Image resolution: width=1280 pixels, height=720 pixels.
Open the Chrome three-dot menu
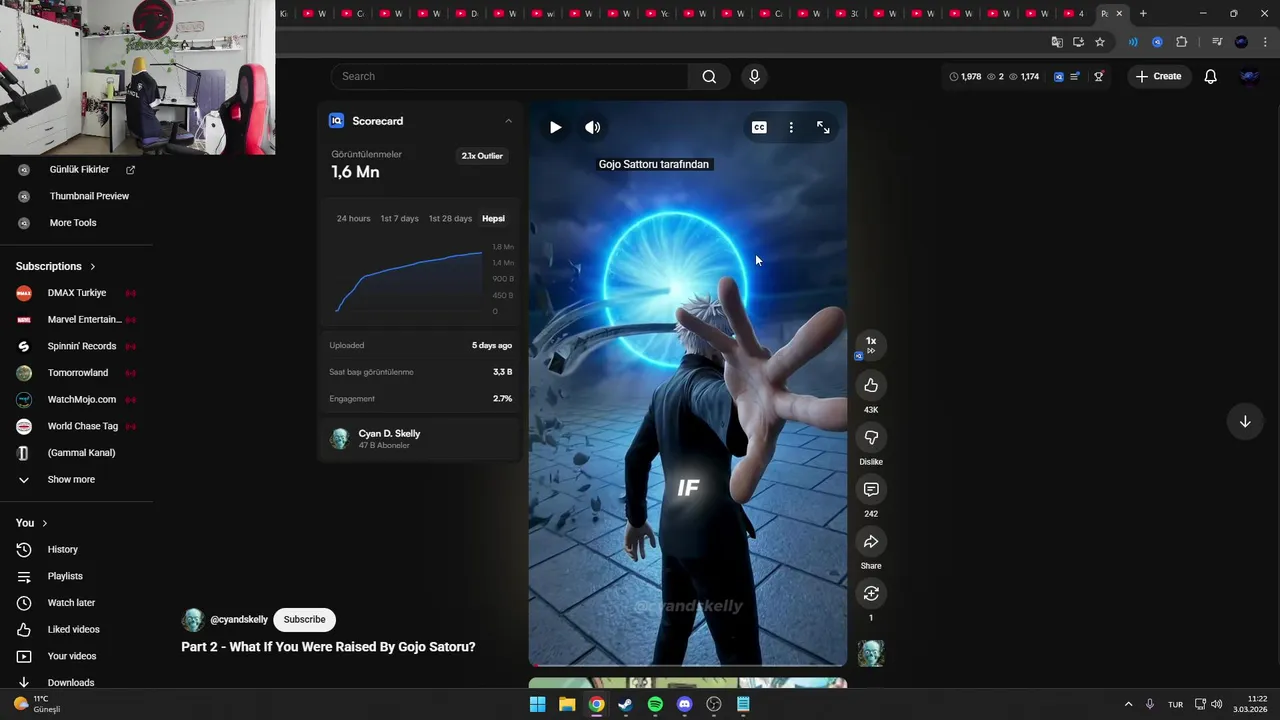(1265, 42)
